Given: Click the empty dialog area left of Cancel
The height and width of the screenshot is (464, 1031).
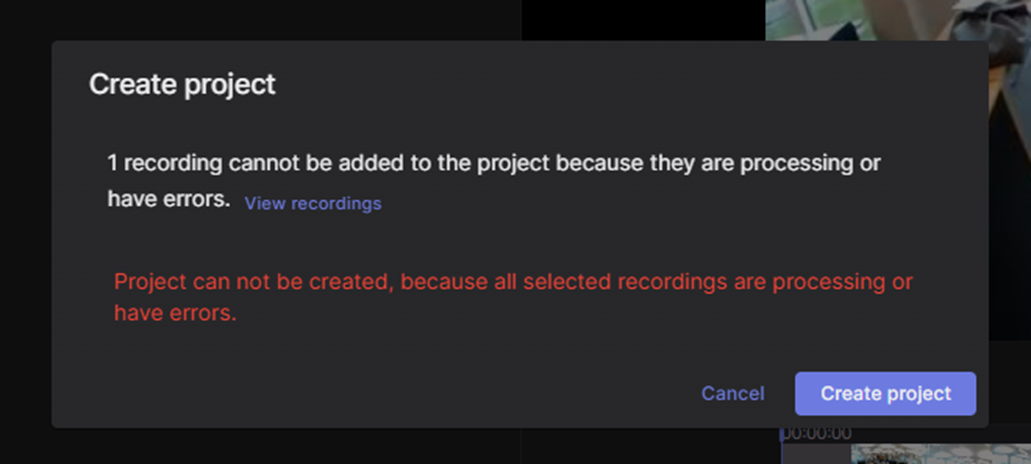Looking at the screenshot, I should 395,393.
